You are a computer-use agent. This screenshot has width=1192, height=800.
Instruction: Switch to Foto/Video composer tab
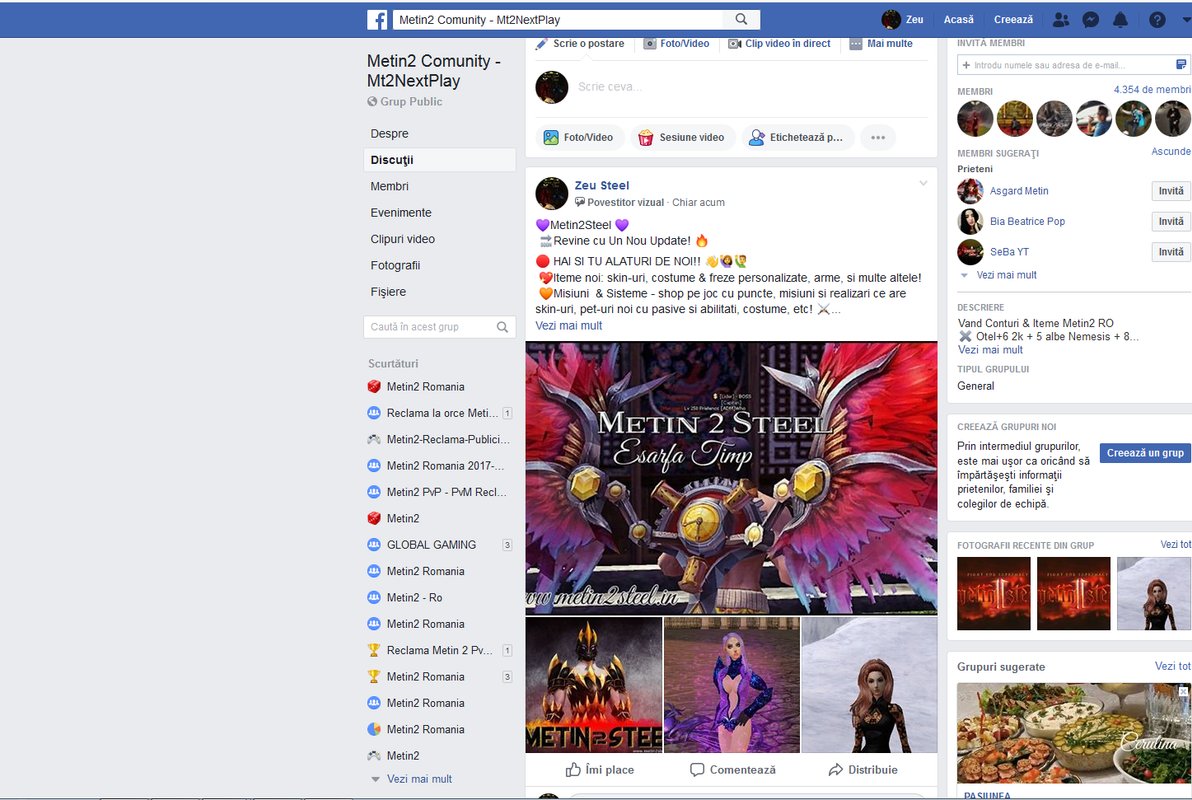point(677,43)
